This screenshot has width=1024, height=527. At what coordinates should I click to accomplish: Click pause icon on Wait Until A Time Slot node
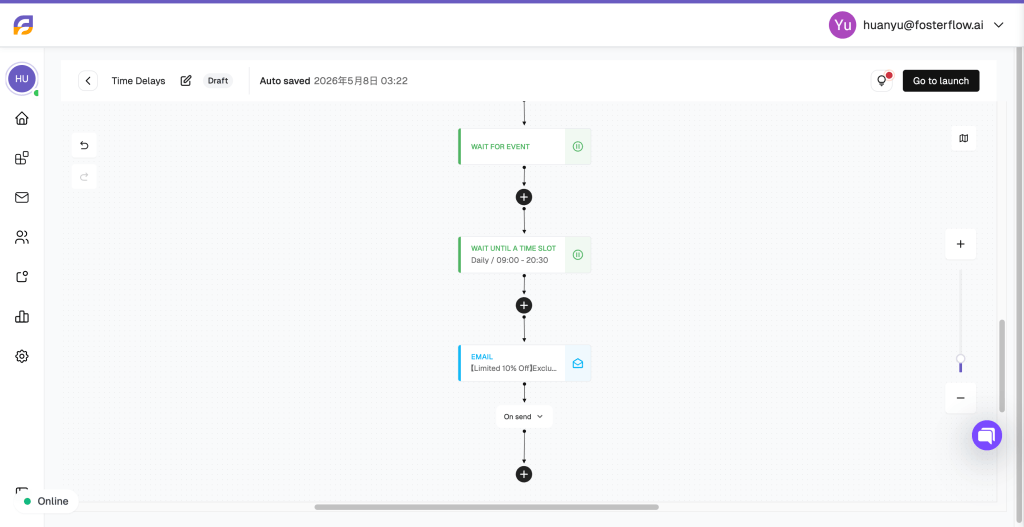(x=577, y=255)
